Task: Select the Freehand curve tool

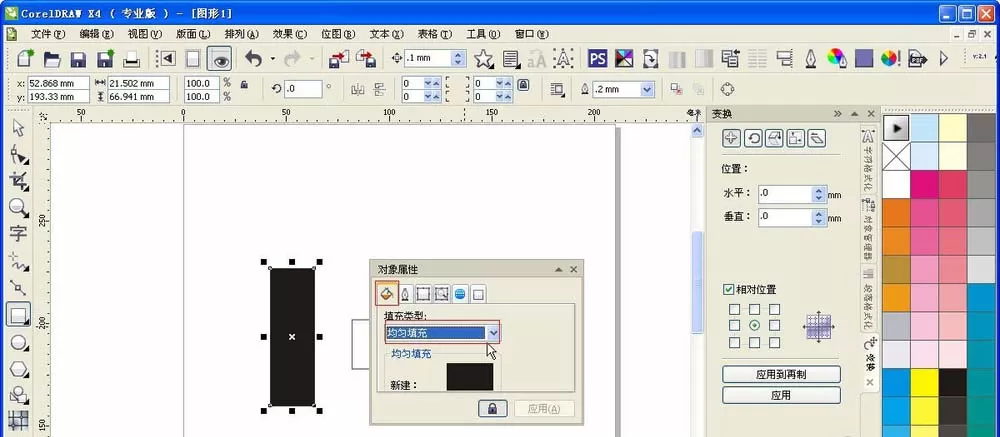Action: tap(18, 260)
